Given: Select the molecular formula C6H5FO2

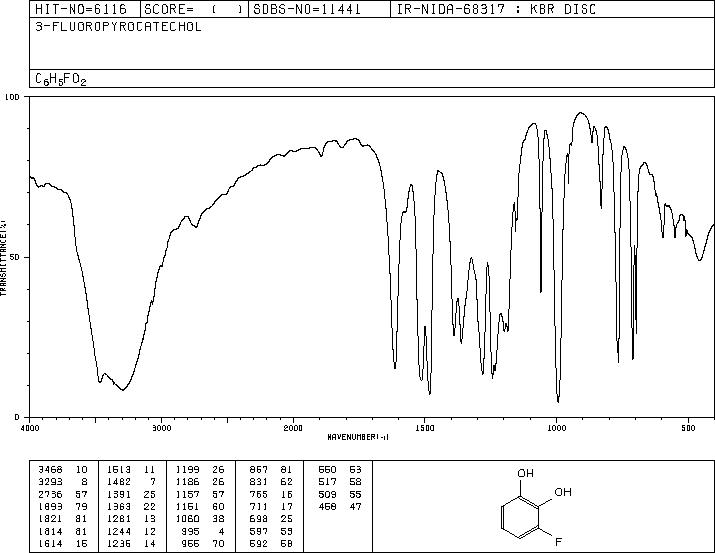Looking at the screenshot, I should tap(61, 79).
